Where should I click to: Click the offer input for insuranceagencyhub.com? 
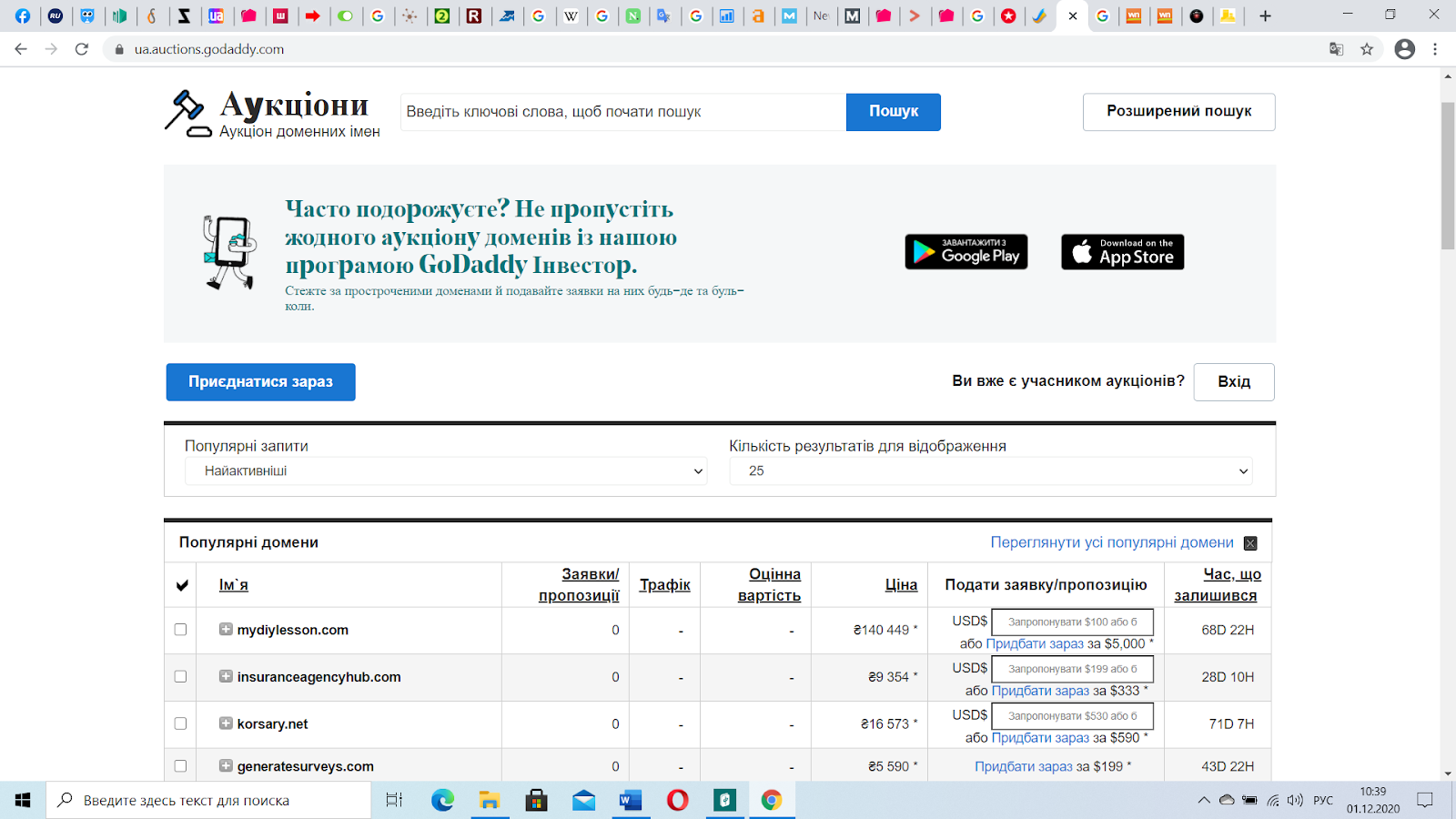pyautogui.click(x=1072, y=669)
